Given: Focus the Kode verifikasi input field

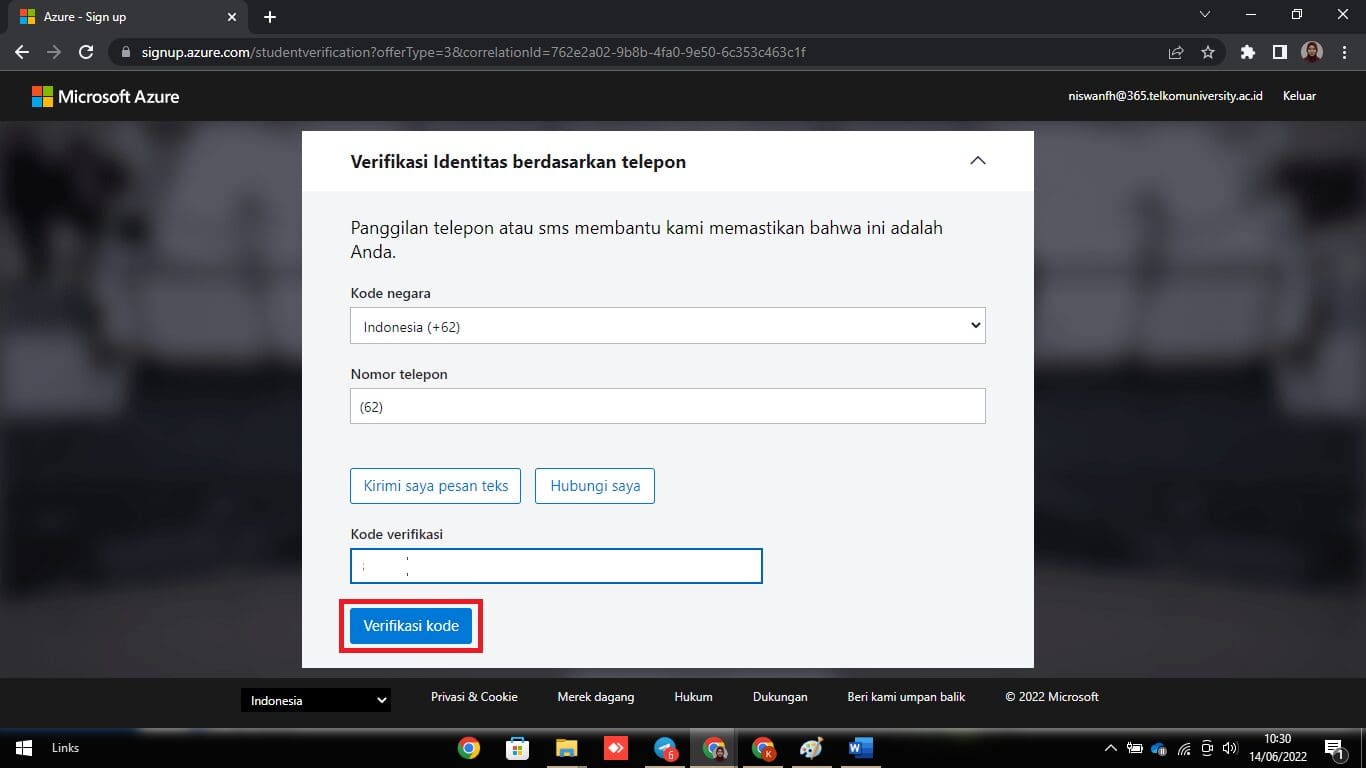Looking at the screenshot, I should coord(556,566).
